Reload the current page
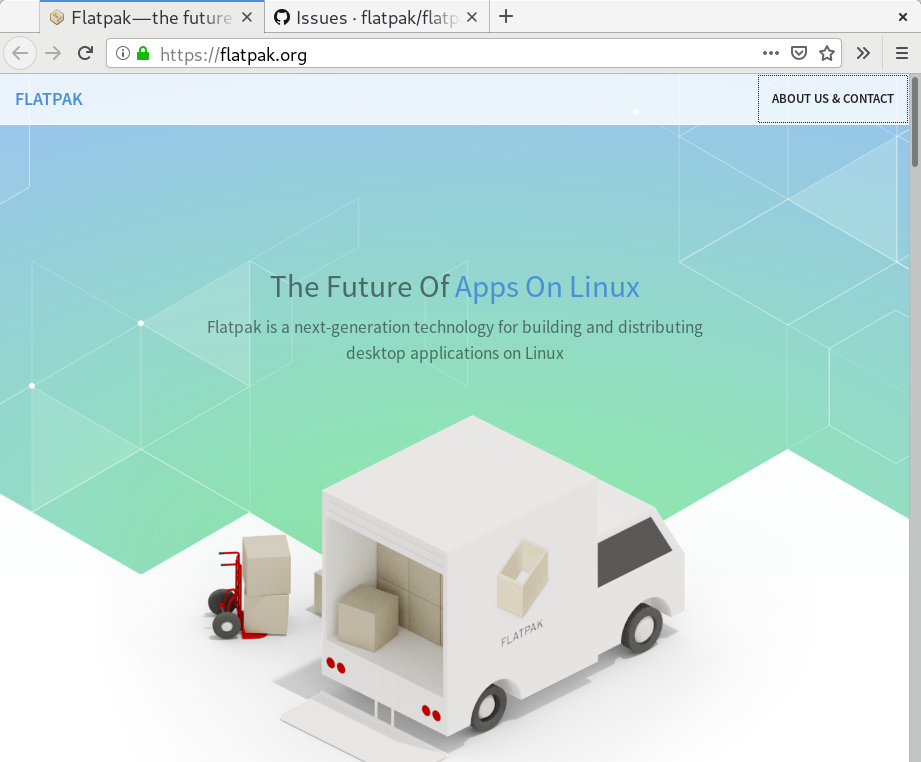This screenshot has height=762, width=921. coord(86,53)
